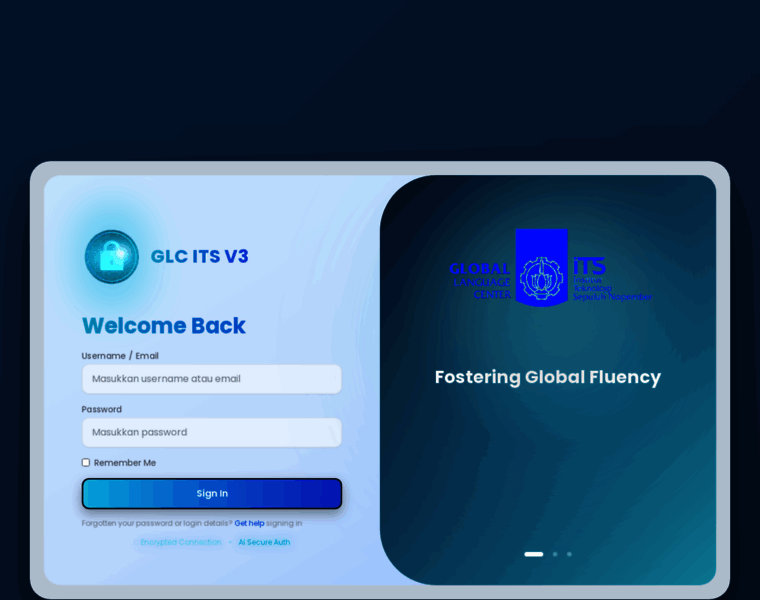Click the Password field label

coord(102,409)
